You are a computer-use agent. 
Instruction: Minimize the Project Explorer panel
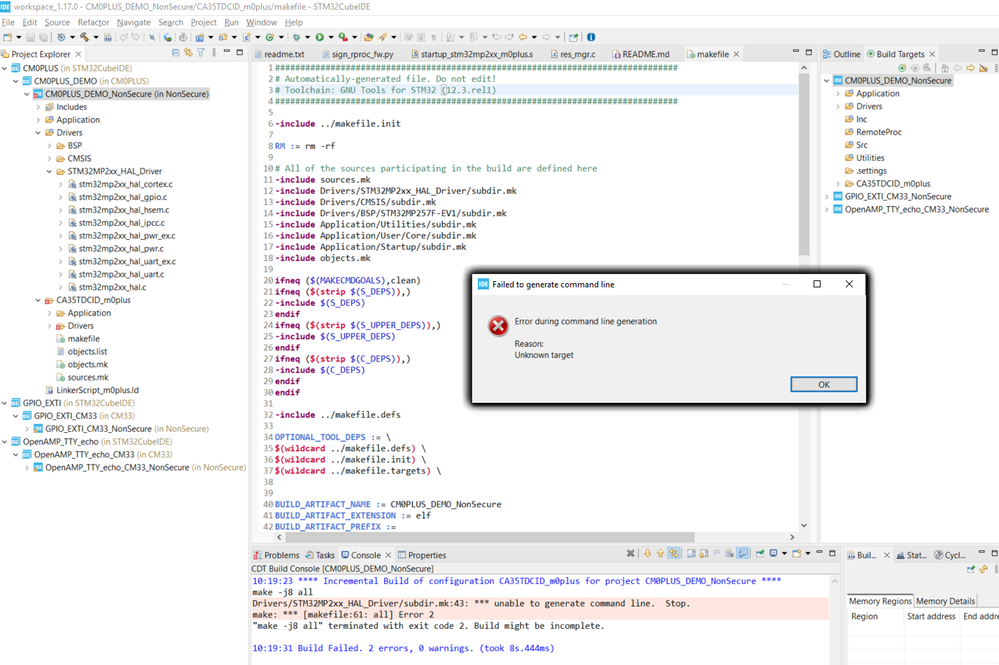(x=226, y=52)
